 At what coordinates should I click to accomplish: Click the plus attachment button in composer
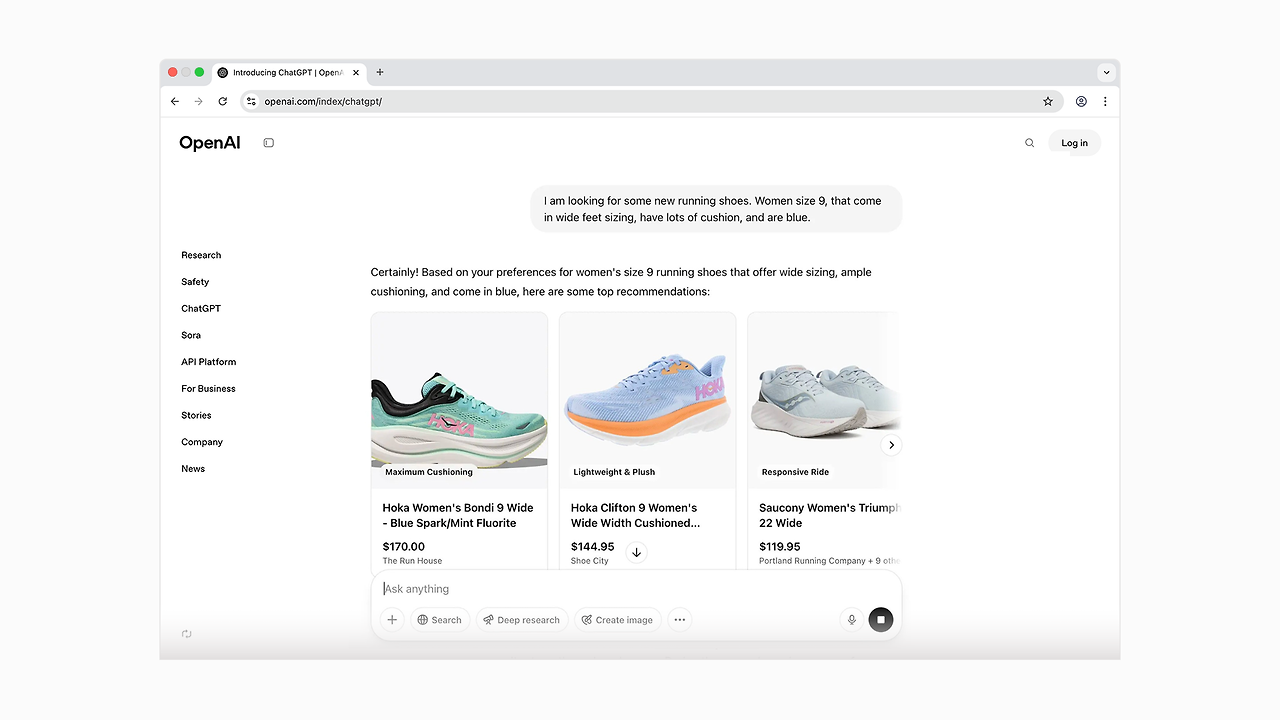pos(392,620)
